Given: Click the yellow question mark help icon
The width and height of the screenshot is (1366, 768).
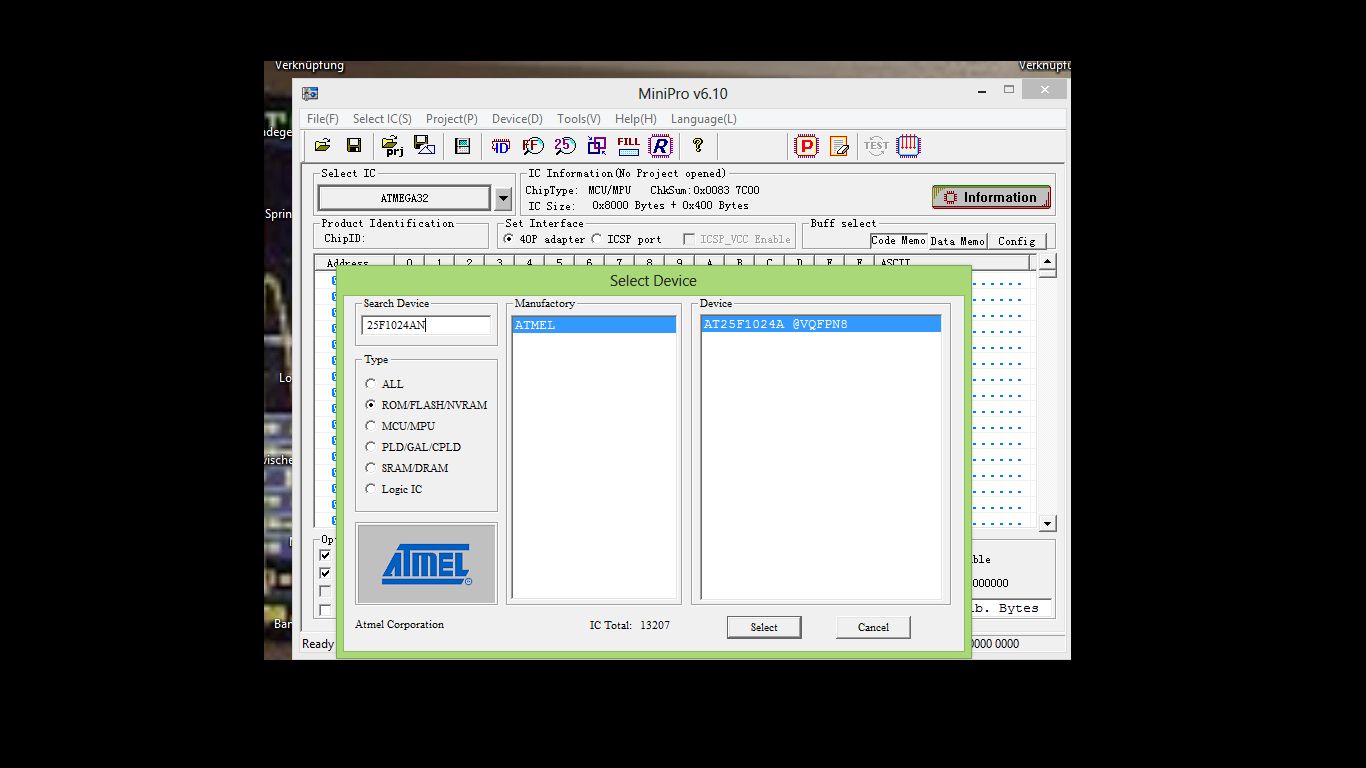Looking at the screenshot, I should click(x=698, y=146).
